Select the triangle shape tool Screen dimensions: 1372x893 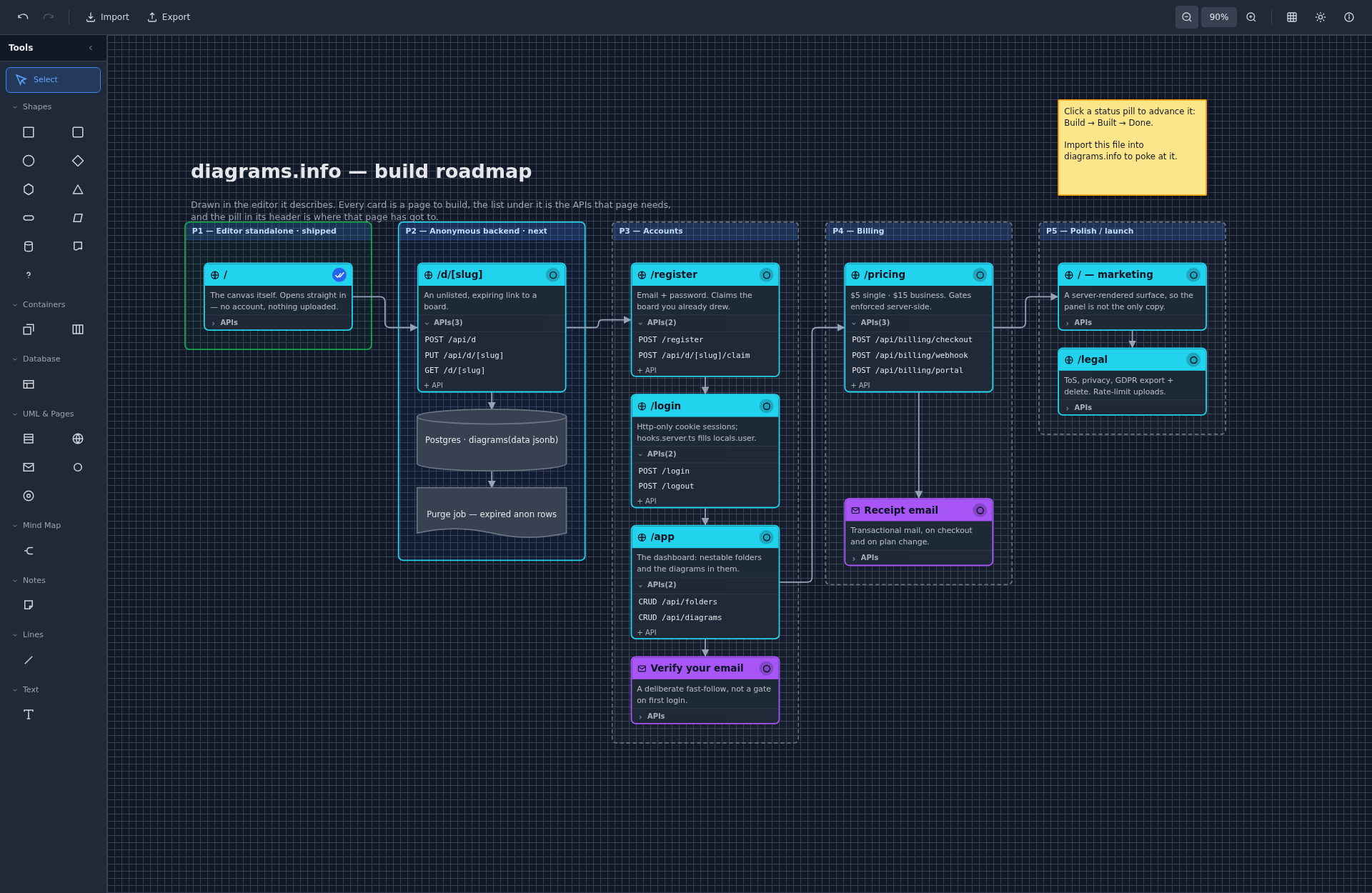point(78,189)
